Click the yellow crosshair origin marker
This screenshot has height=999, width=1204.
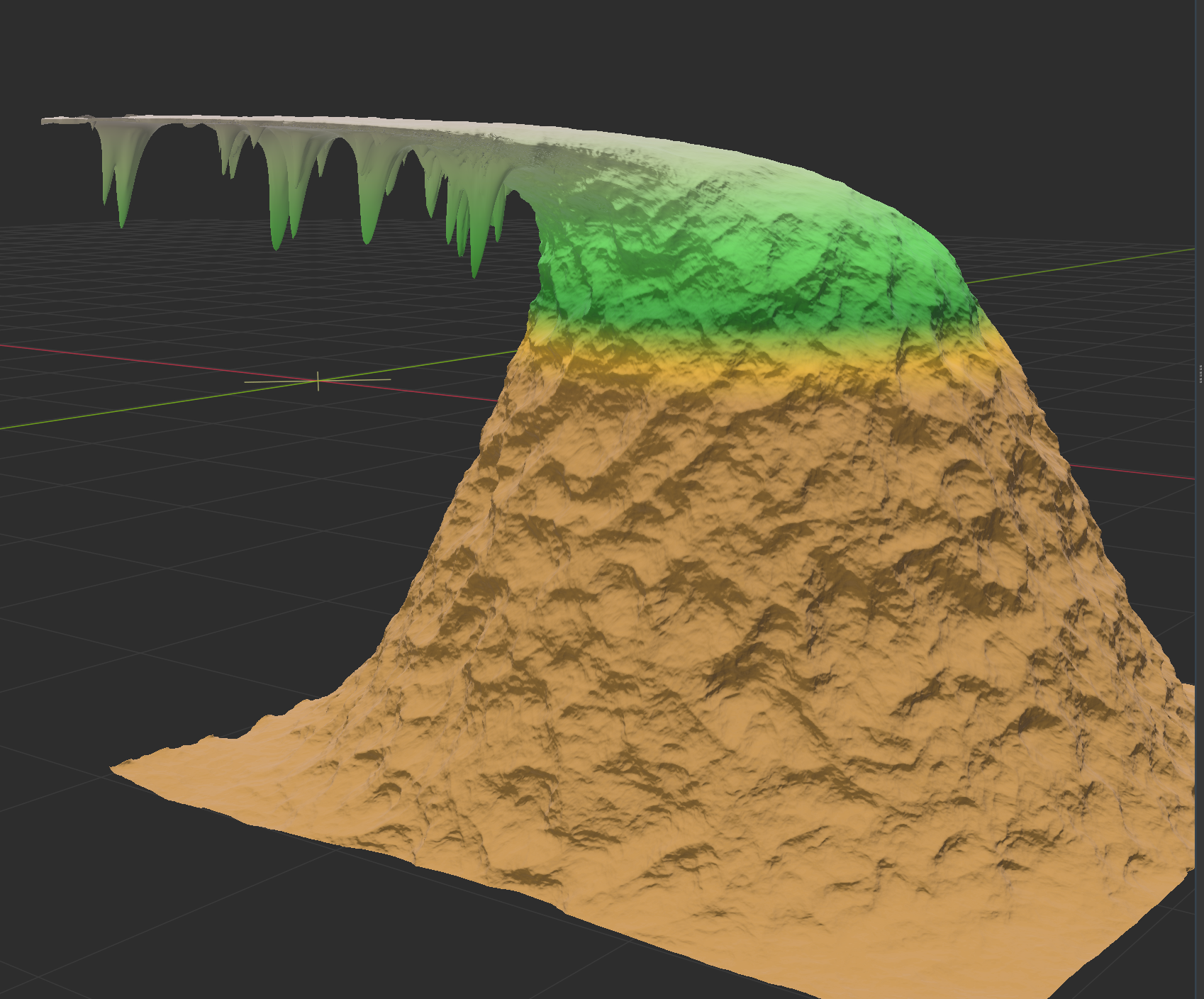pos(318,381)
